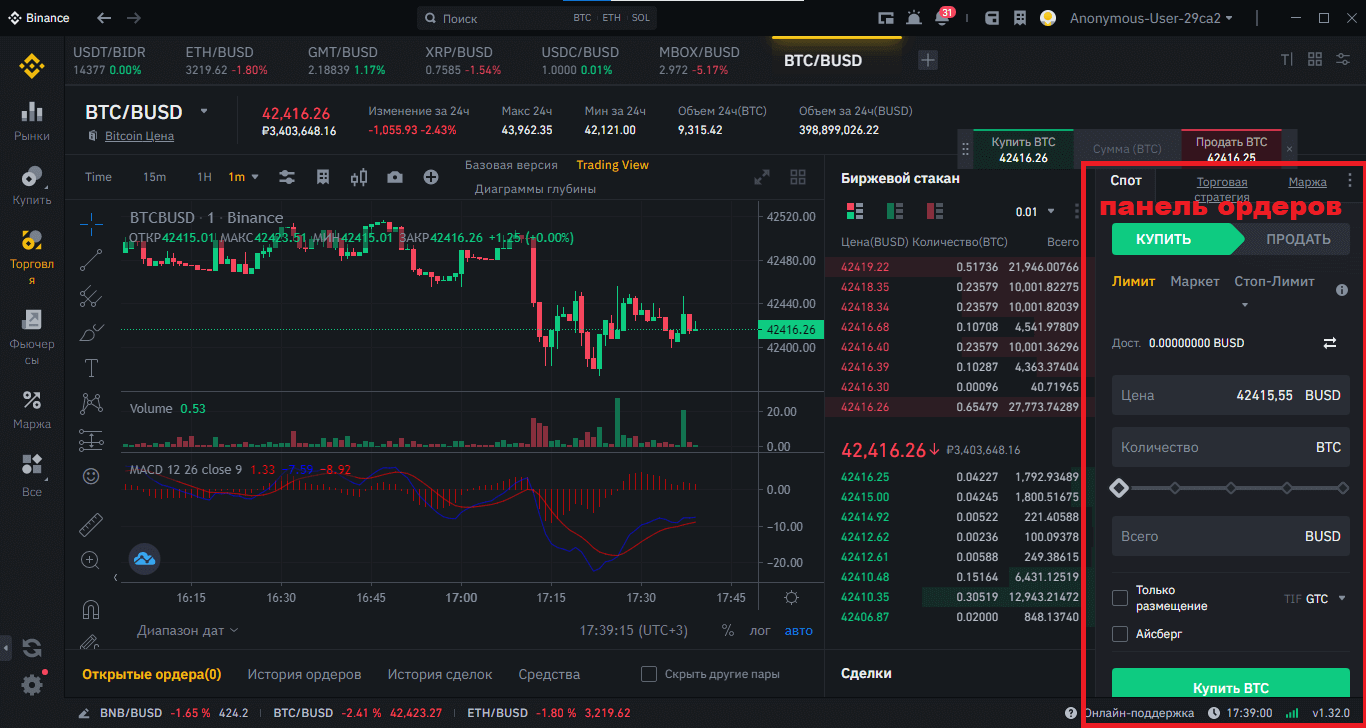Screen dimensions: 1366x728
Task: Select the text tool in the drawing toolbar
Action: pos(91,368)
